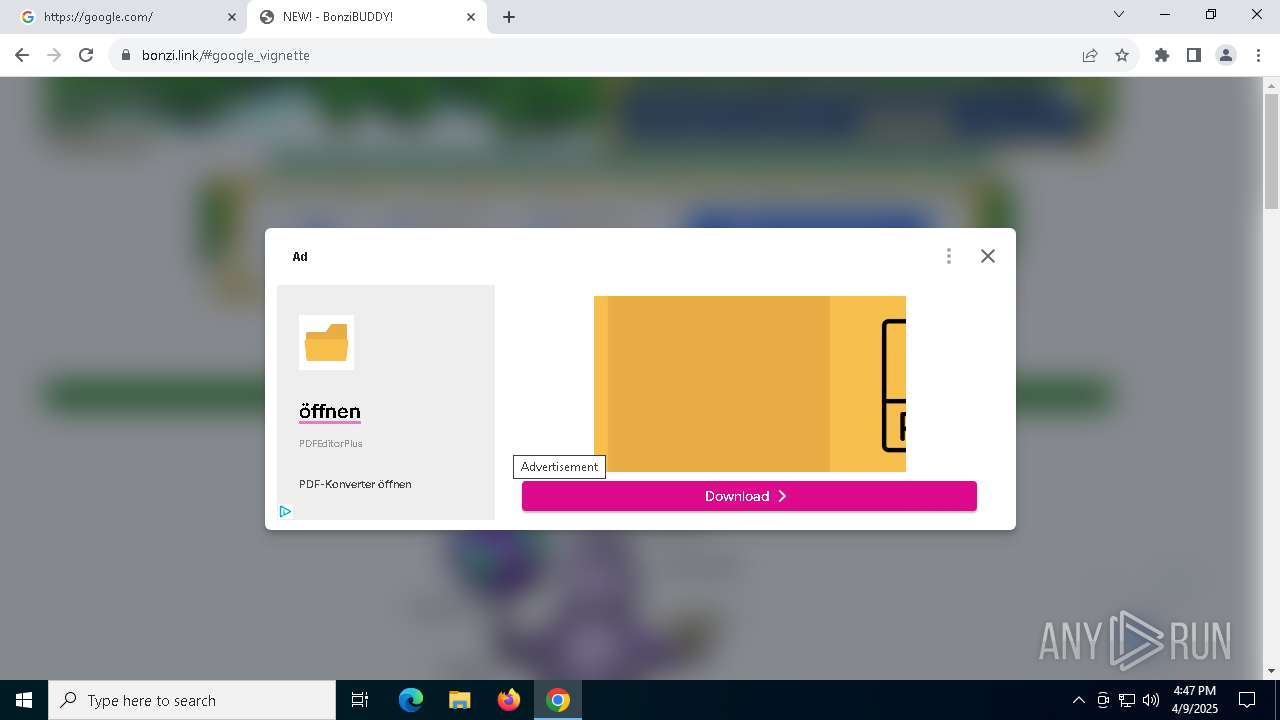Click Chrome icon on the taskbar
This screenshot has height=720, width=1280.
558,700
